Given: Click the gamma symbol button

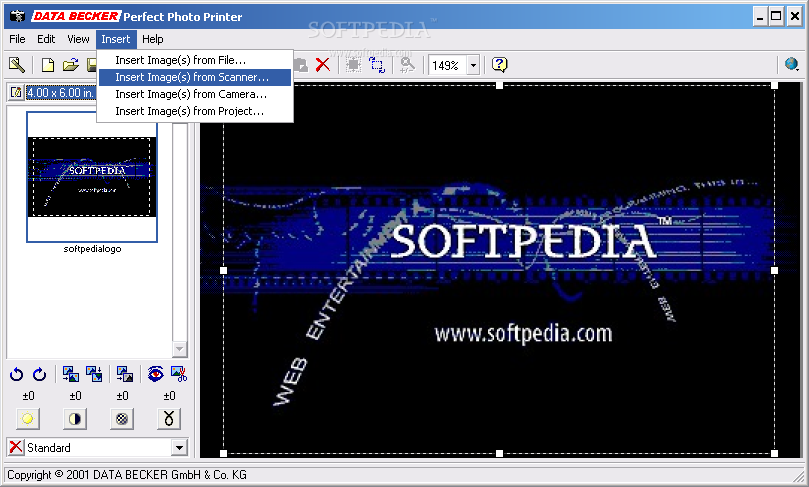Looking at the screenshot, I should coord(169,419).
